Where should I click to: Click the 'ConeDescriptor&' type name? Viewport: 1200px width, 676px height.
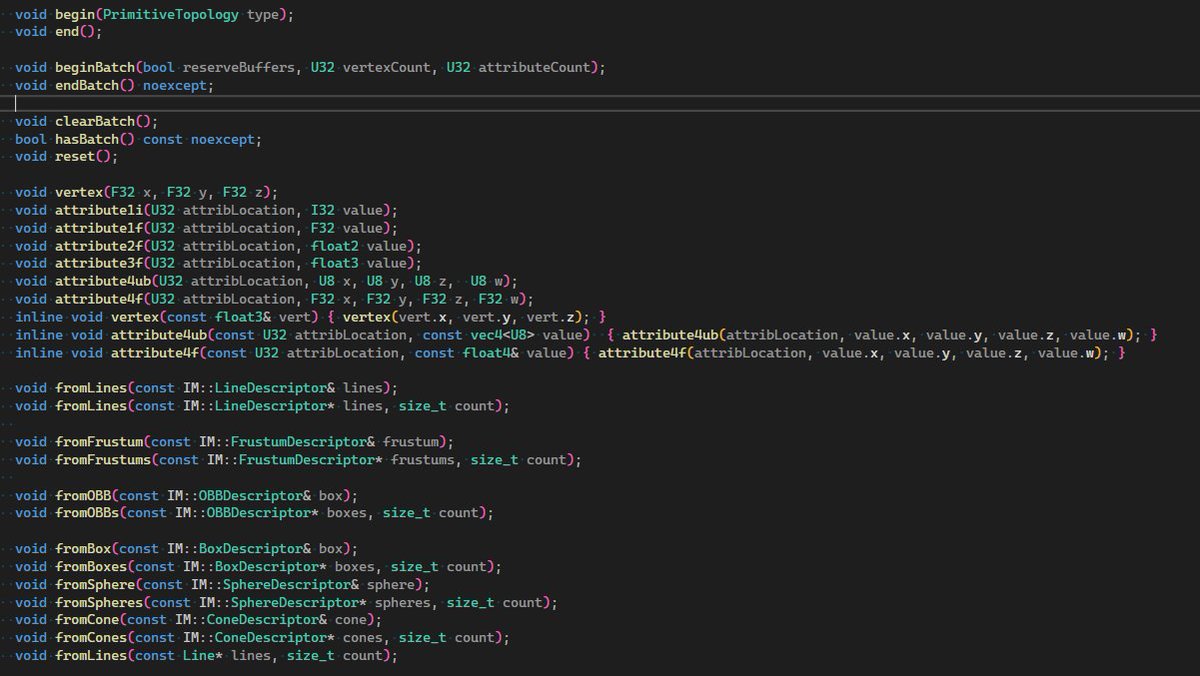(266, 620)
